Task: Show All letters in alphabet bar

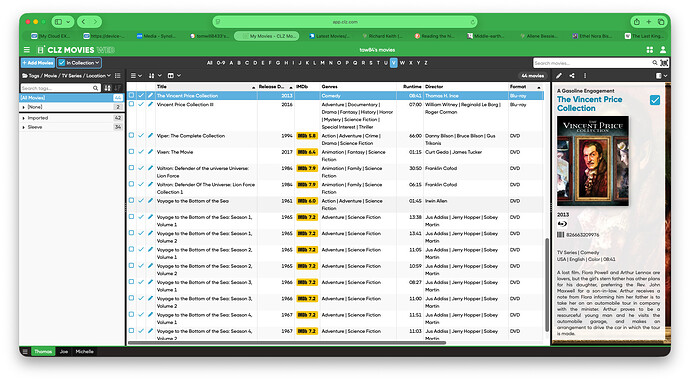Action: click(209, 63)
